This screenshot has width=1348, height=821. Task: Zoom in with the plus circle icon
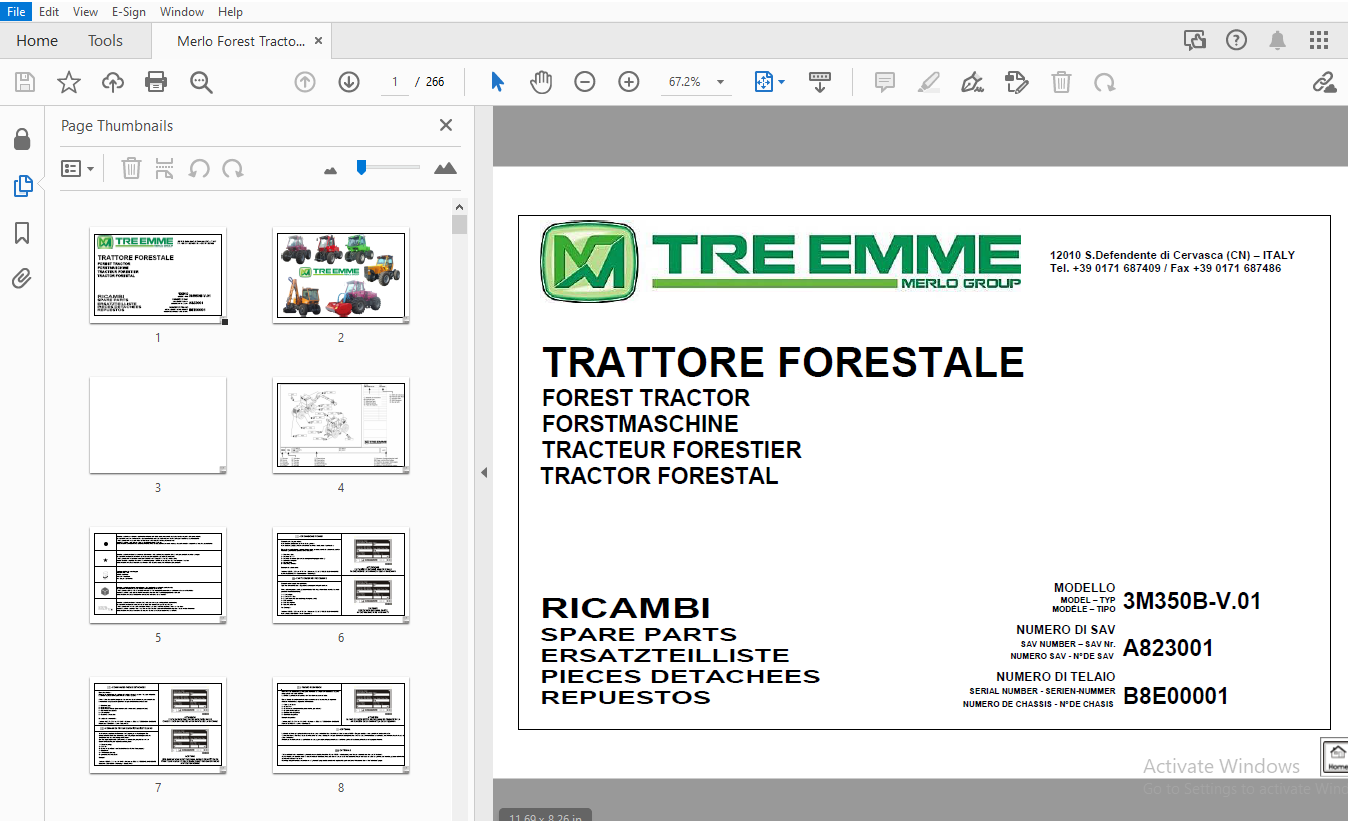pos(629,82)
